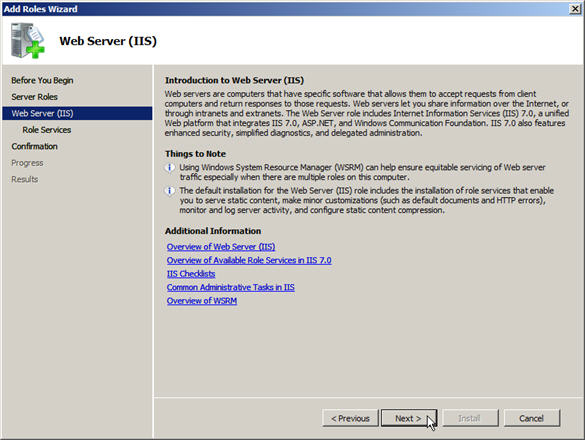Screen dimensions: 585x440
Task: Click the Install button
Action: point(470,418)
